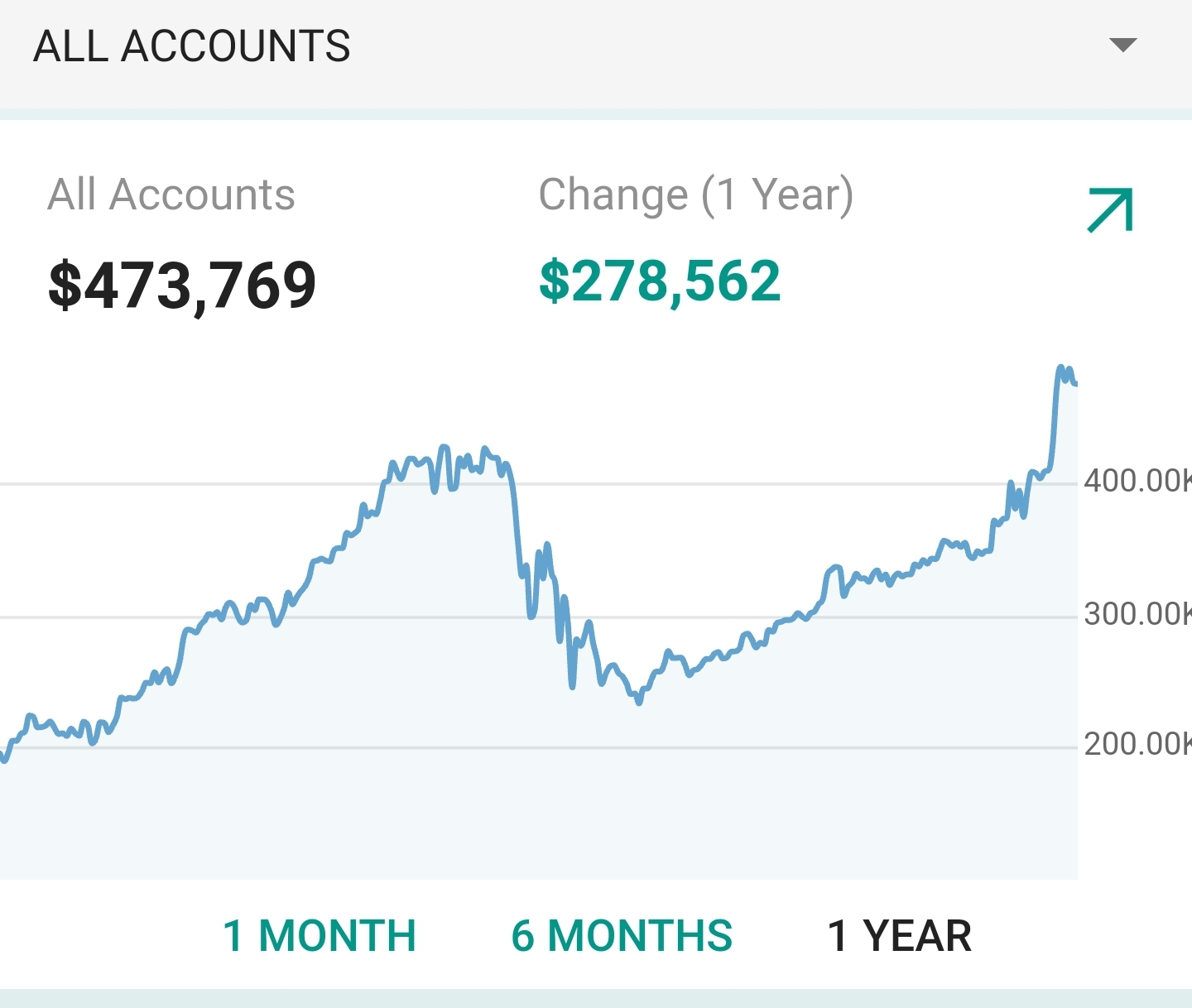Click the Change (1 Year) label
1192x1008 pixels.
point(695,195)
